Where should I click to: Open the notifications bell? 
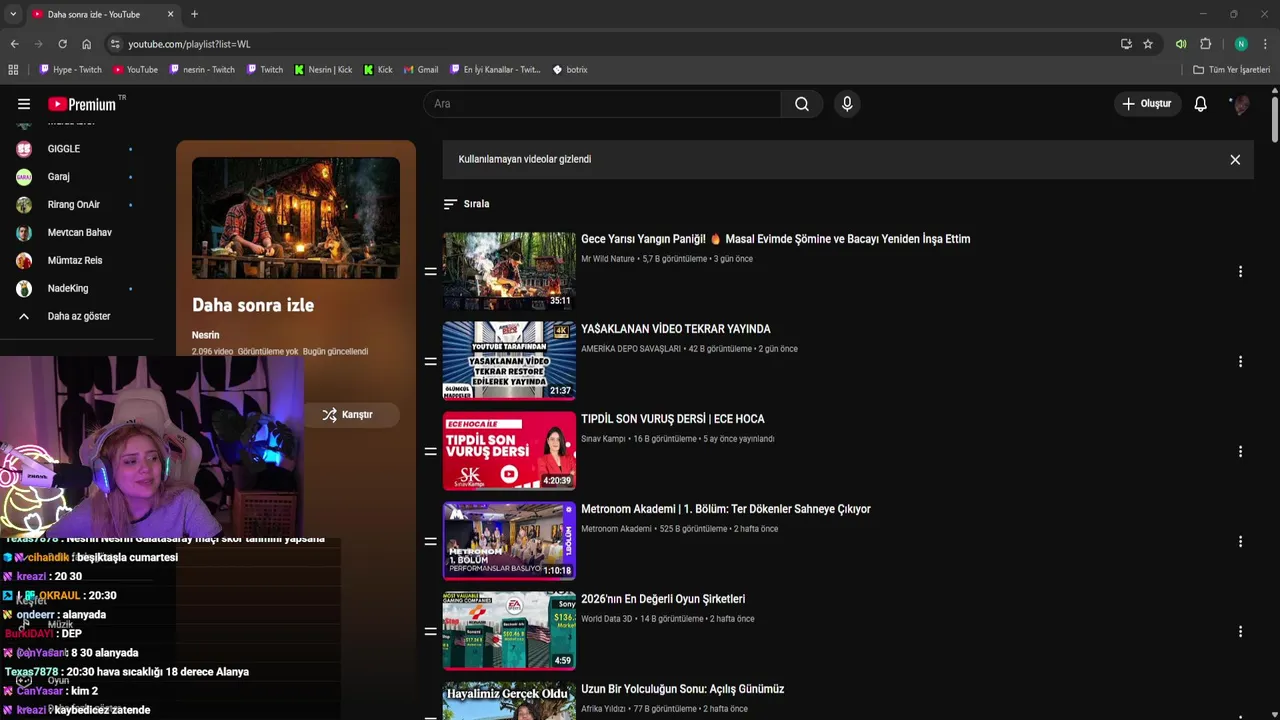tap(1201, 104)
